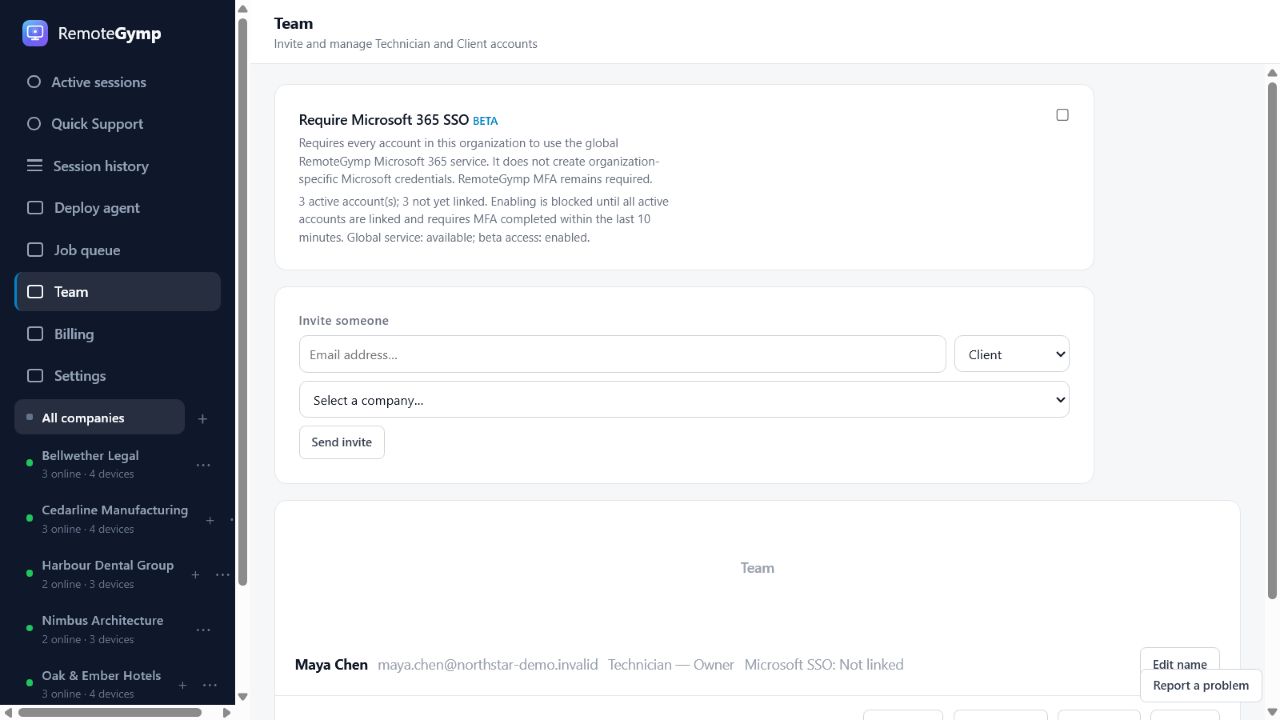
Task: Click the grey Team heading above member list
Action: click(757, 568)
